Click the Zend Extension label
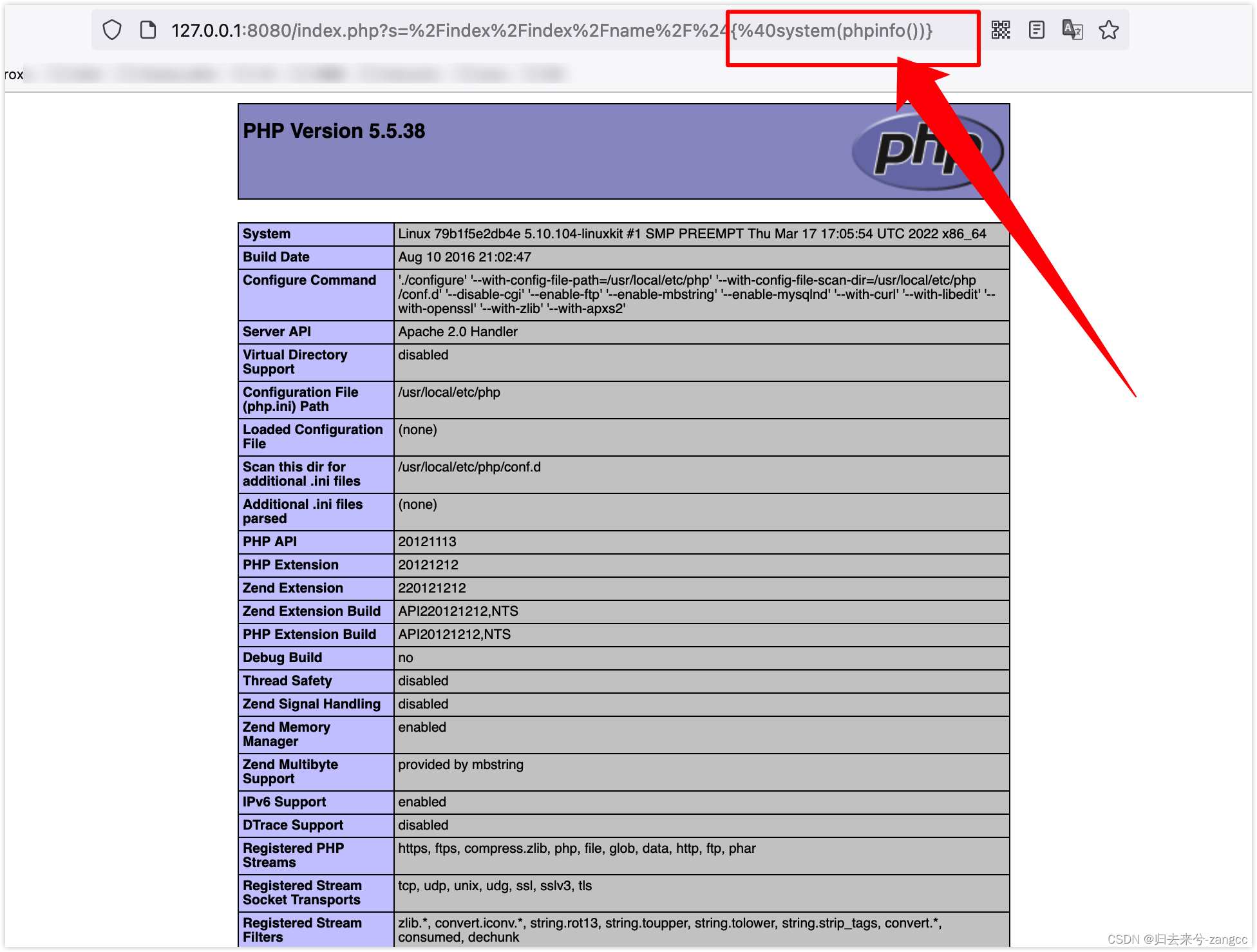 (293, 588)
